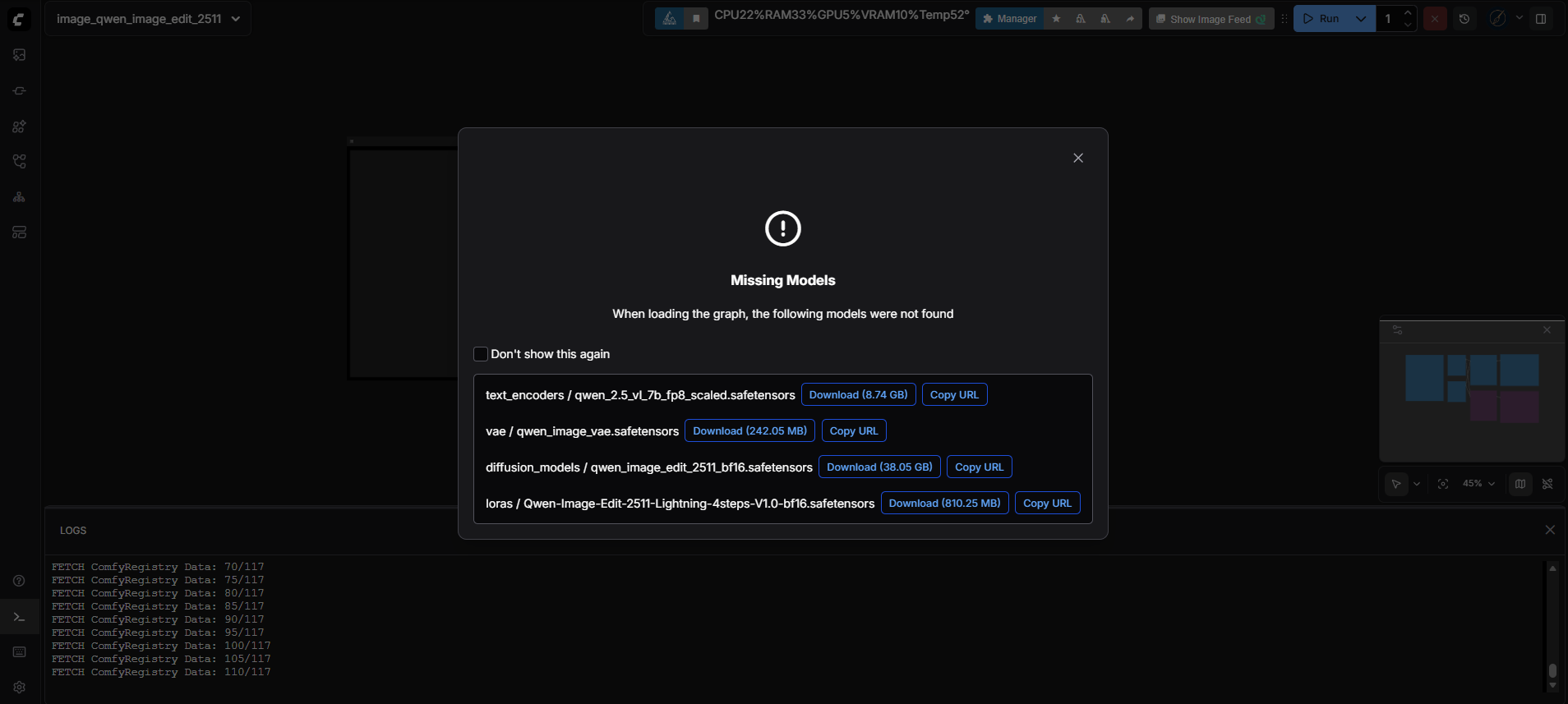This screenshot has width=1568, height=704.
Task: Close the Logs panel
Action: [1550, 530]
